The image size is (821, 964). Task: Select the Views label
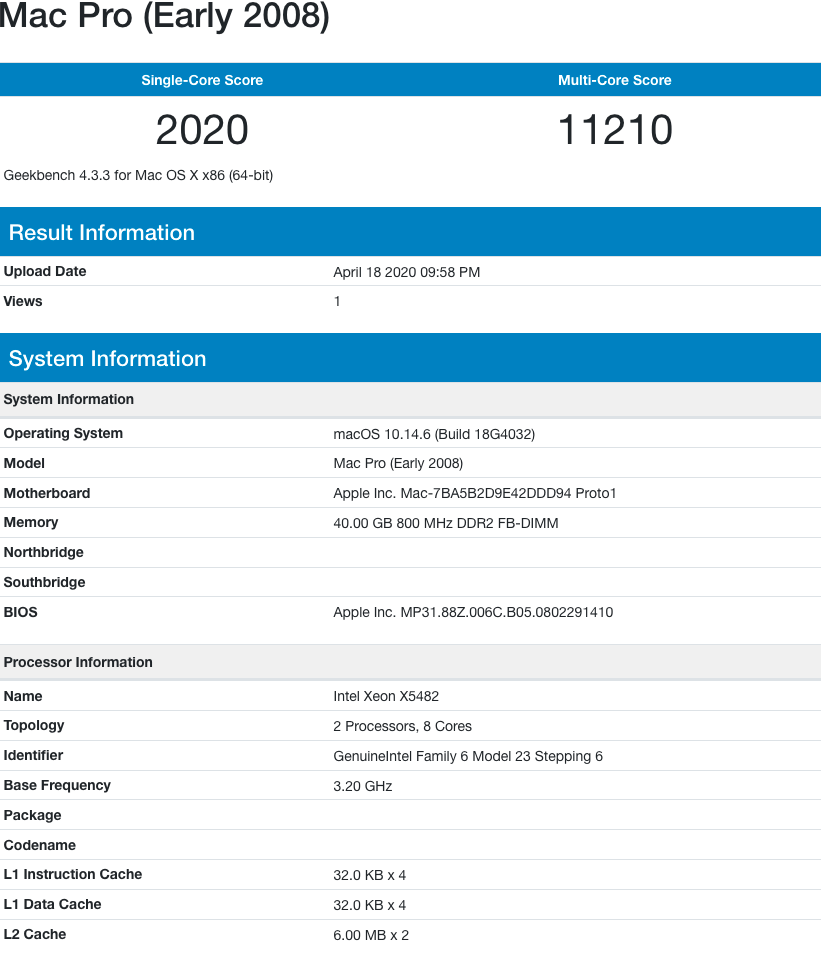tap(23, 301)
